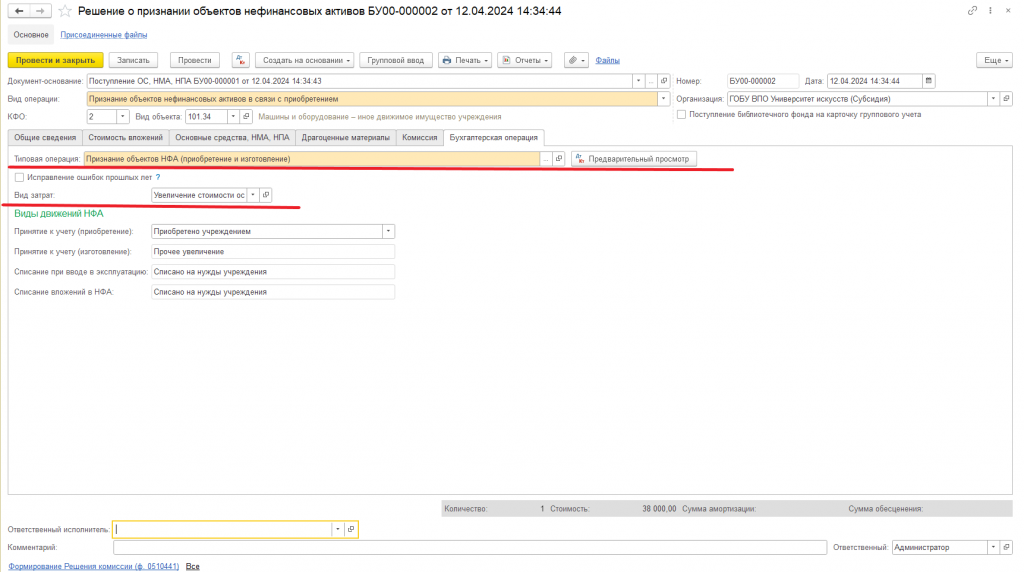
Task: Click Провести button
Action: coord(195,60)
